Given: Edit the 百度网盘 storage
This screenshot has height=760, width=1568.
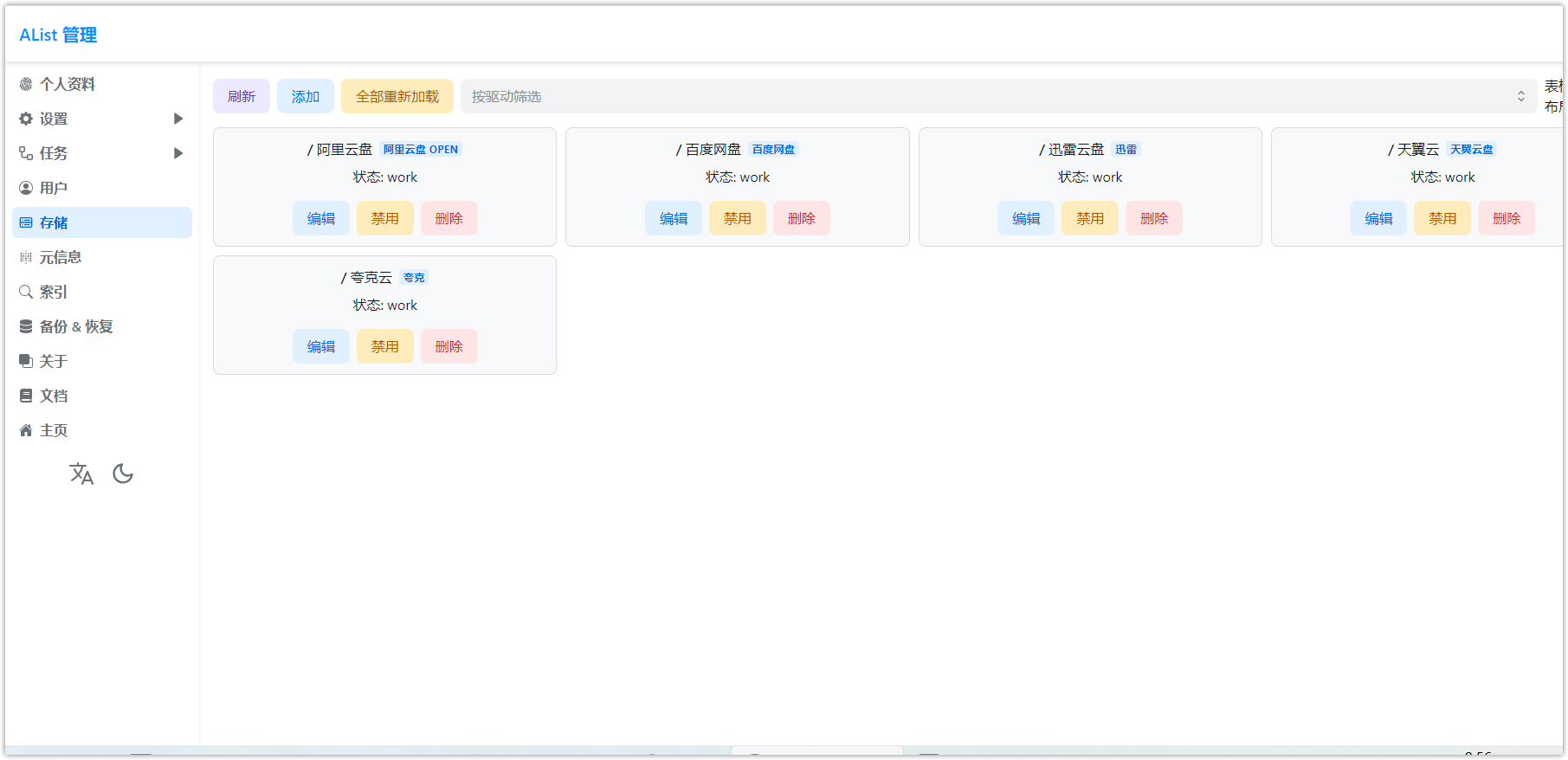Looking at the screenshot, I should point(674,218).
